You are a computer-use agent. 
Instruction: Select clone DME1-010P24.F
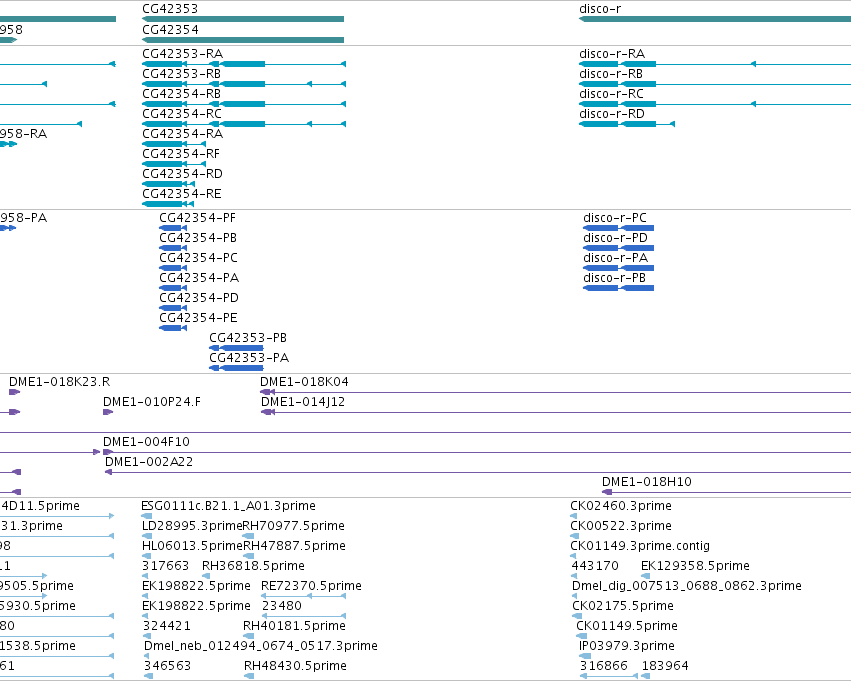click(152, 403)
